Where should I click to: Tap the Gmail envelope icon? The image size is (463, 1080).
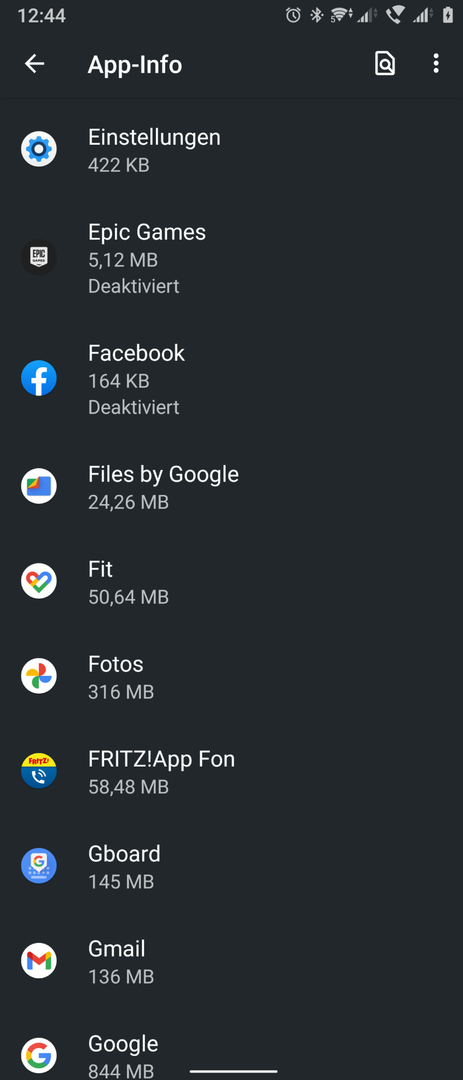click(x=39, y=961)
